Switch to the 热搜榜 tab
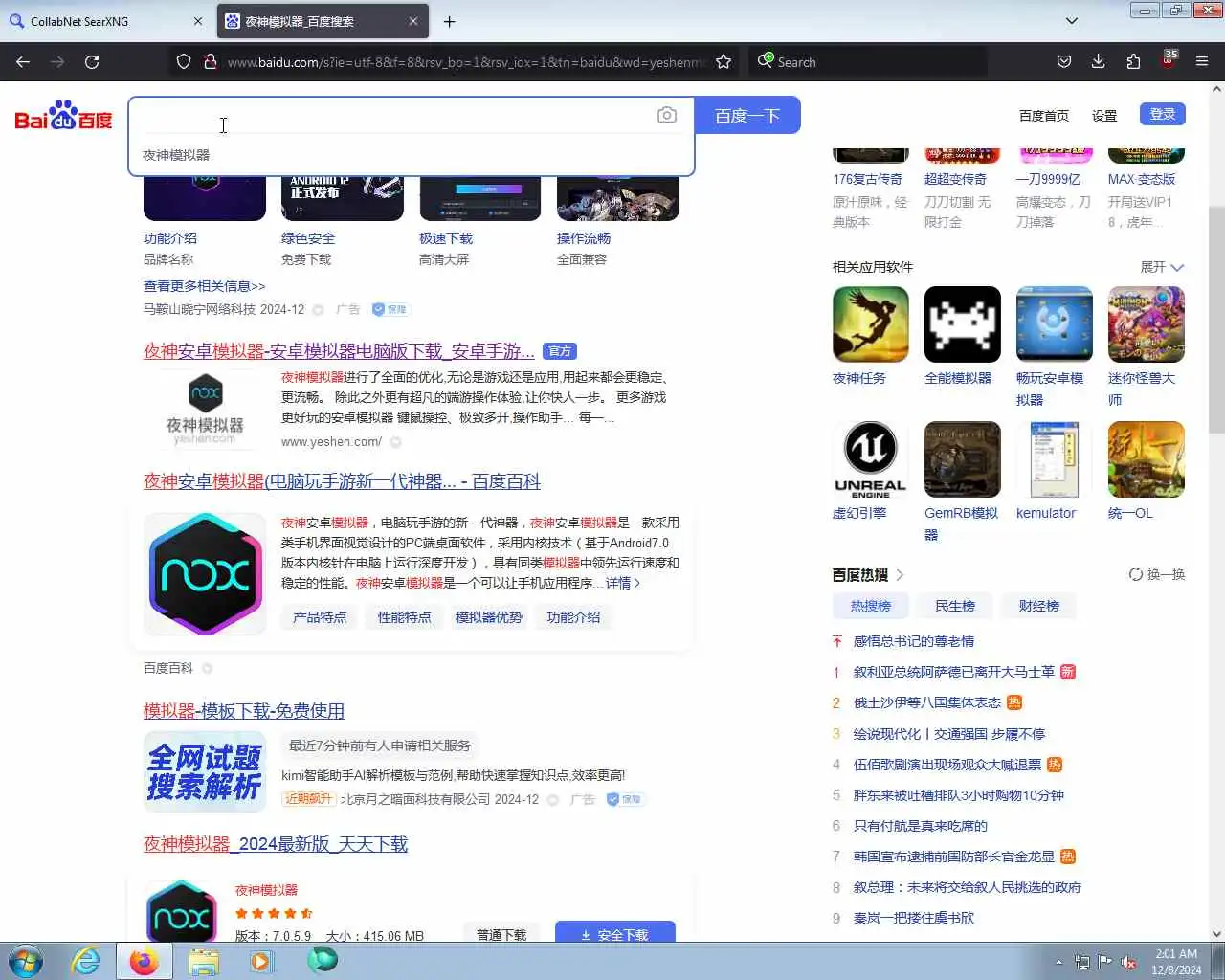Image resolution: width=1225 pixels, height=980 pixels. [871, 606]
